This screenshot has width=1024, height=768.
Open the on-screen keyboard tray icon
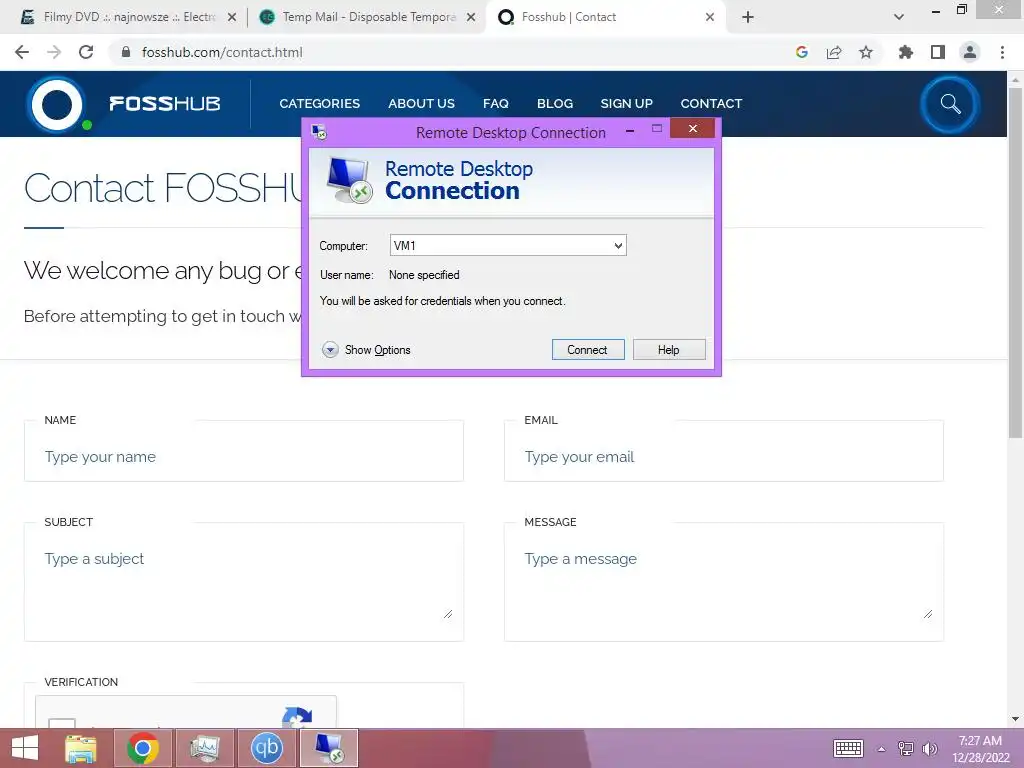(848, 748)
